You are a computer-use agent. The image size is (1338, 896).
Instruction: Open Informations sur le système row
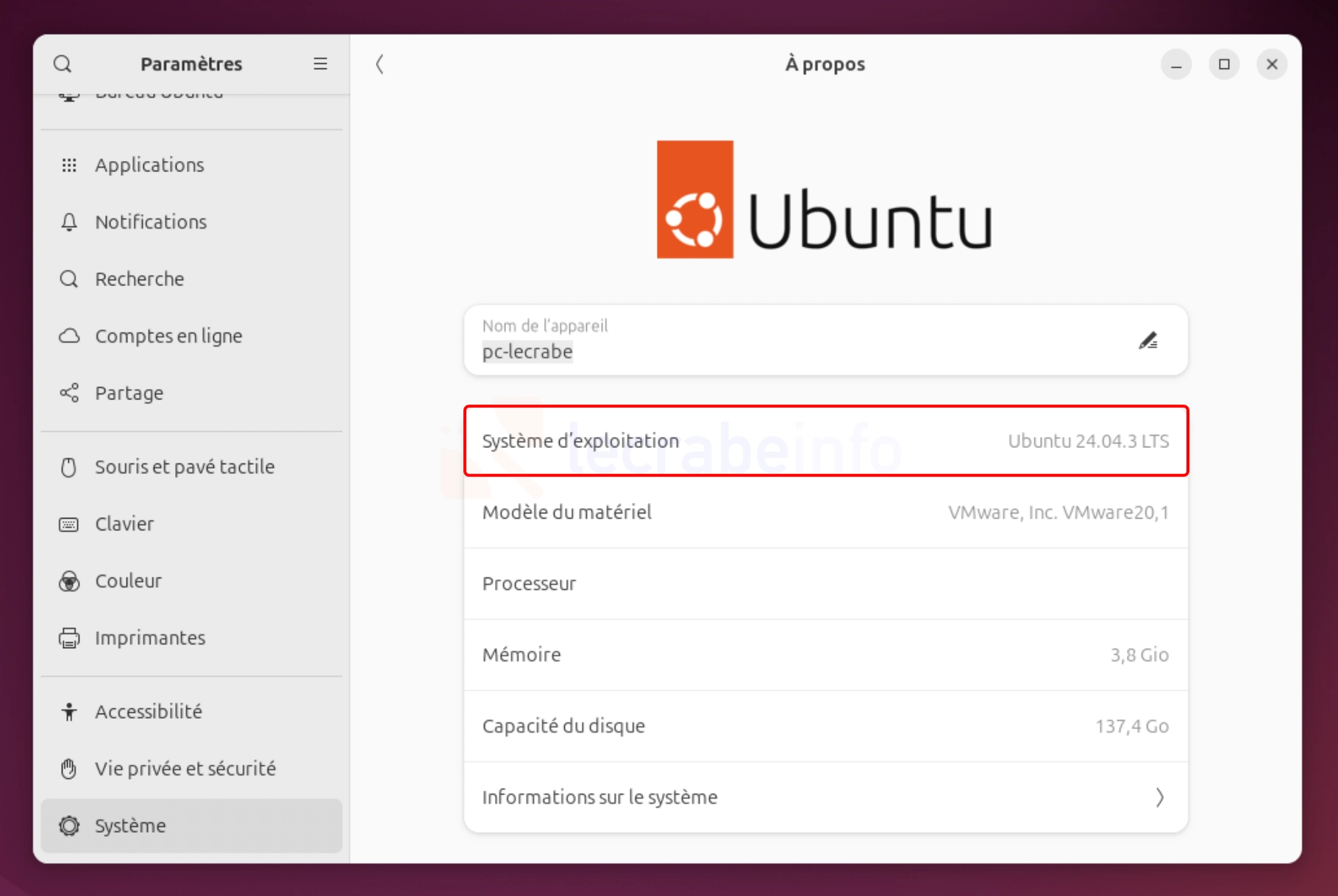[x=826, y=797]
